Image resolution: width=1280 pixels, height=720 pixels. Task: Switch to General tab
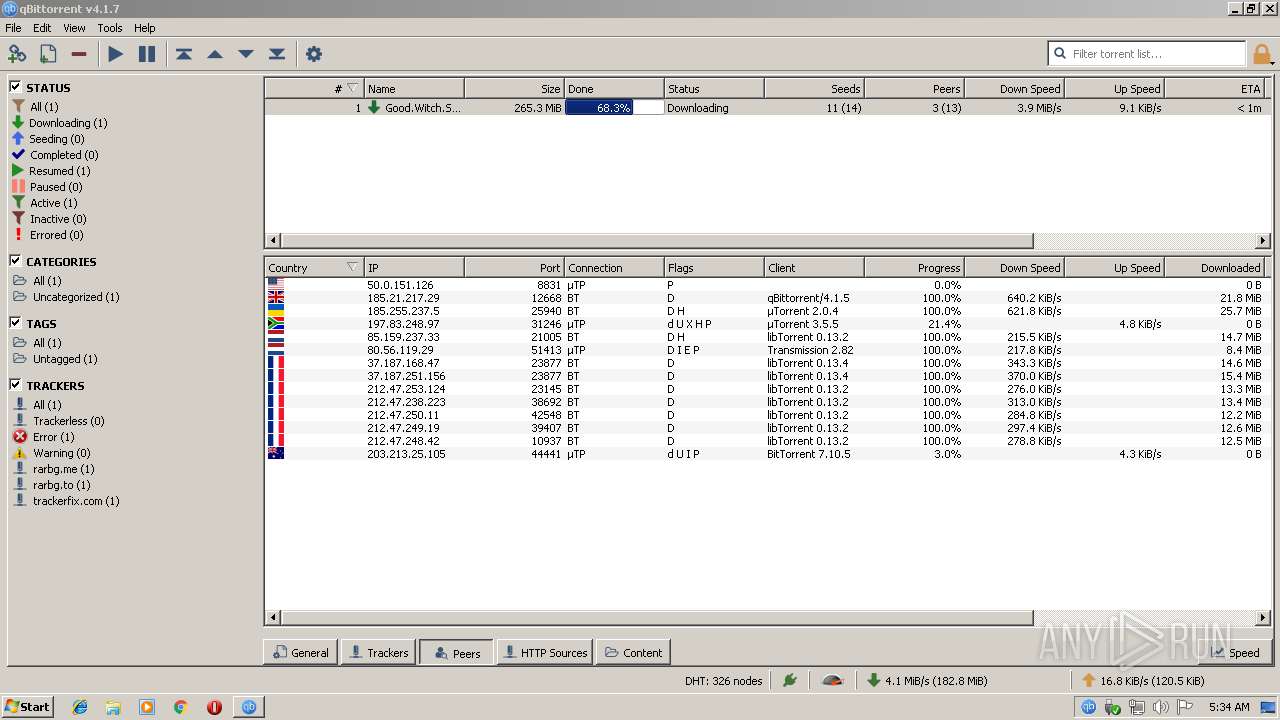(x=300, y=652)
